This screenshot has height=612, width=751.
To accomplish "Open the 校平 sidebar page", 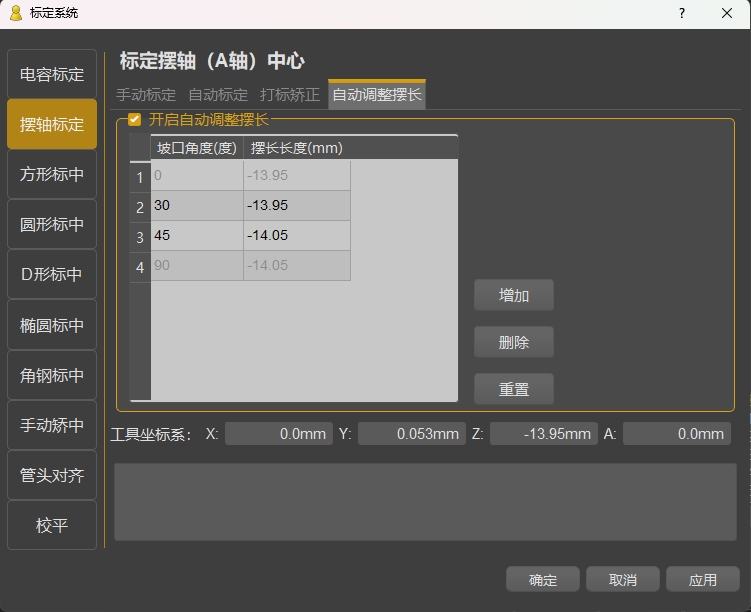I will click(x=52, y=525).
